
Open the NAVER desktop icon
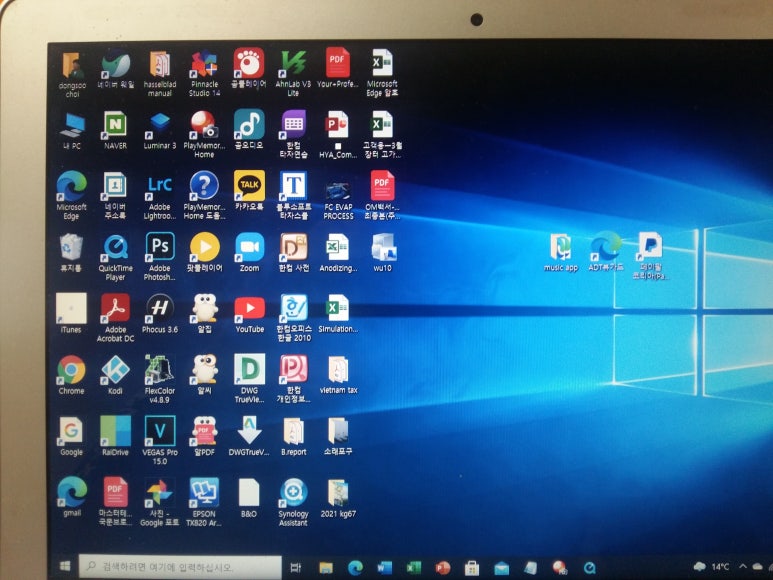[x=115, y=130]
